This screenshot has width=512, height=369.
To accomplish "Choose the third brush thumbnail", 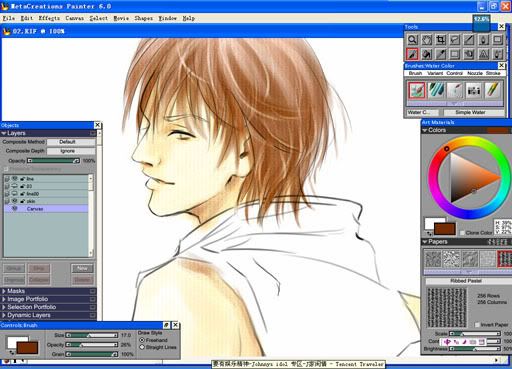I will tap(455, 90).
